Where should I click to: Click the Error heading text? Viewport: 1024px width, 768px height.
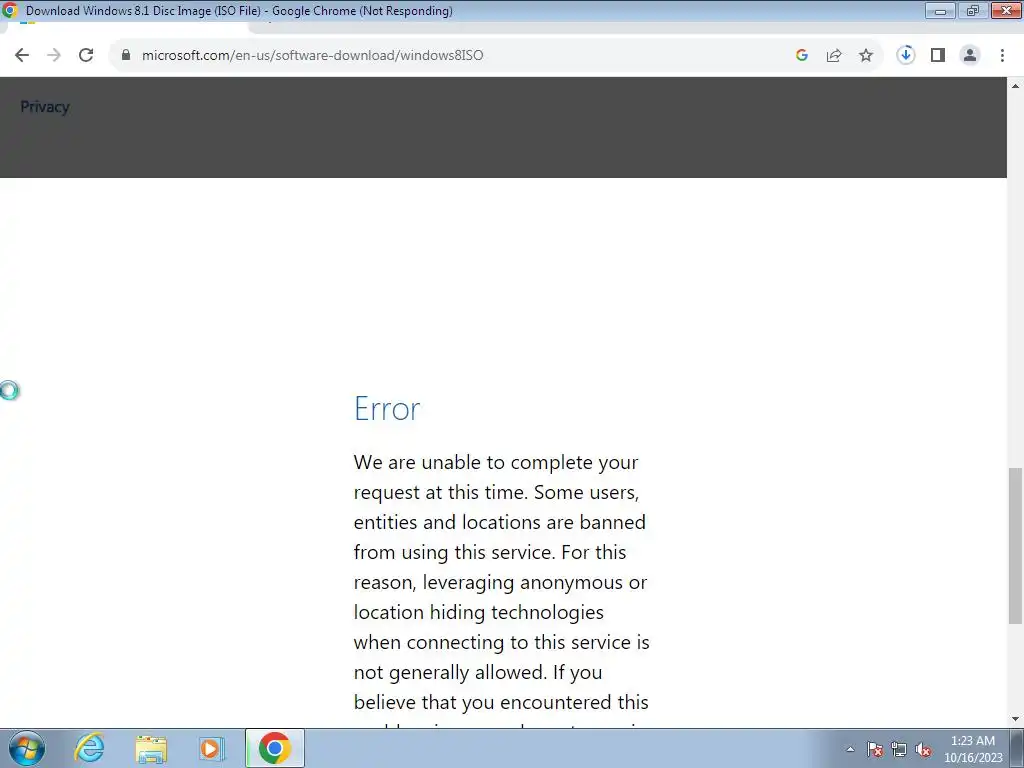pyautogui.click(x=387, y=409)
